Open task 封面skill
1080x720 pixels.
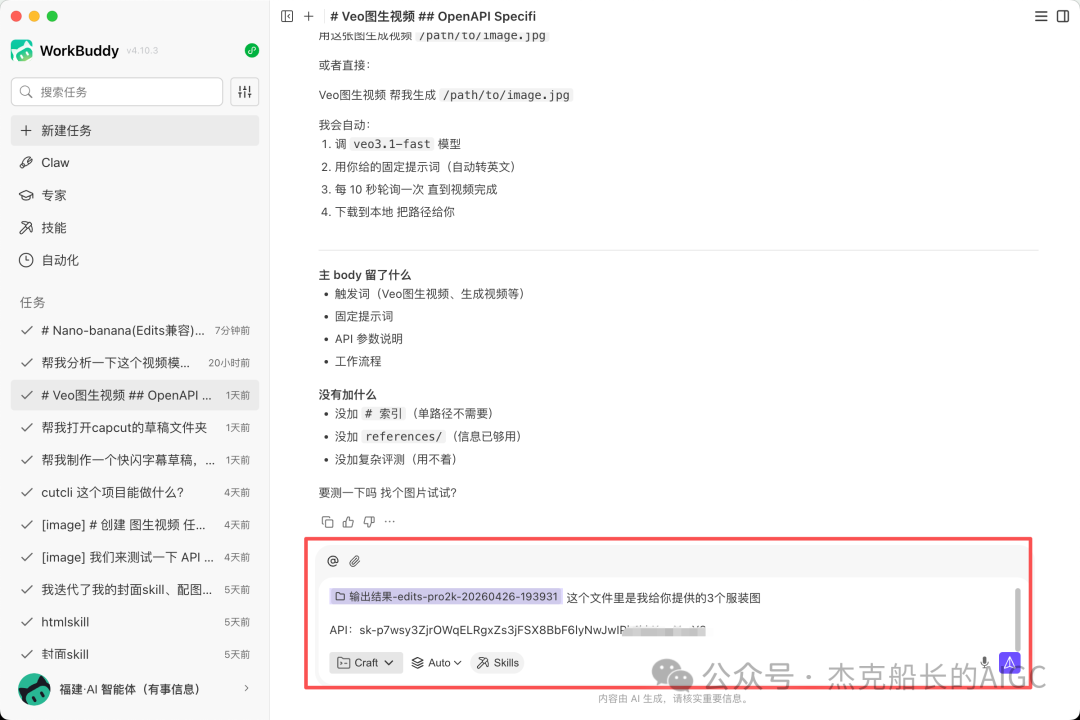pyautogui.click(x=135, y=654)
